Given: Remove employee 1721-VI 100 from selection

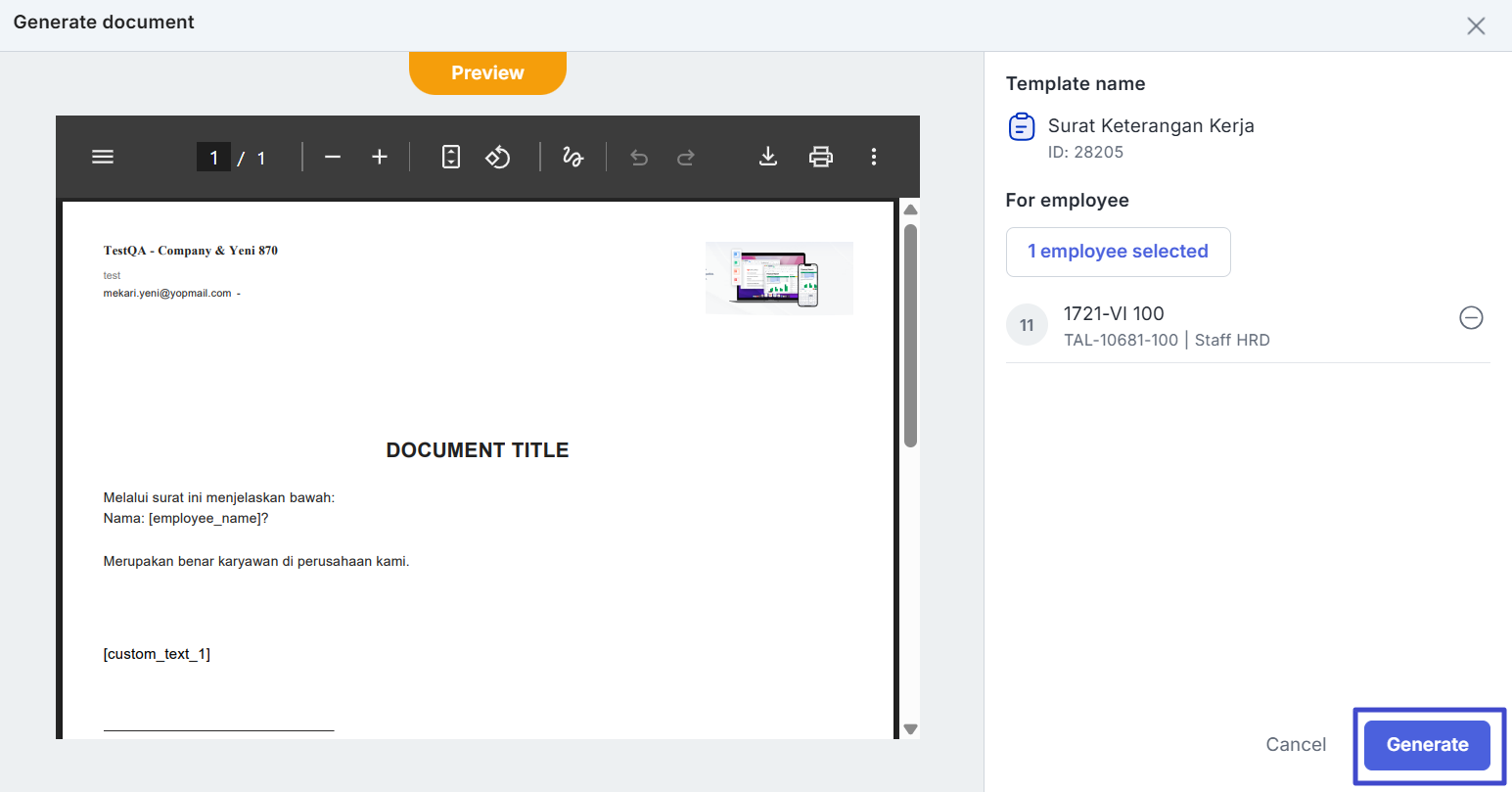Looking at the screenshot, I should [1470, 317].
